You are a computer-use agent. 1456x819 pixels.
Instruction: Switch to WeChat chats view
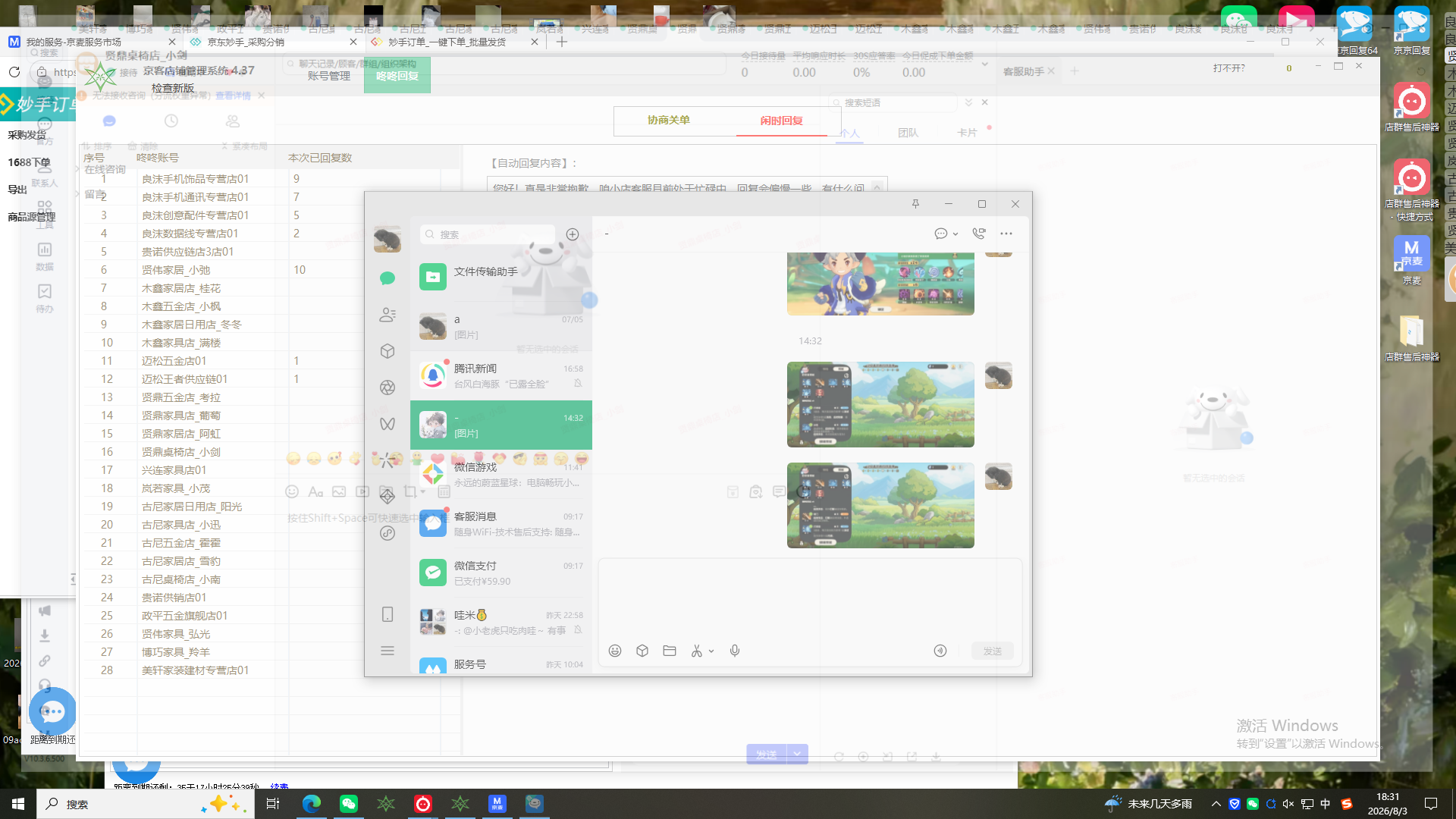pos(388,278)
